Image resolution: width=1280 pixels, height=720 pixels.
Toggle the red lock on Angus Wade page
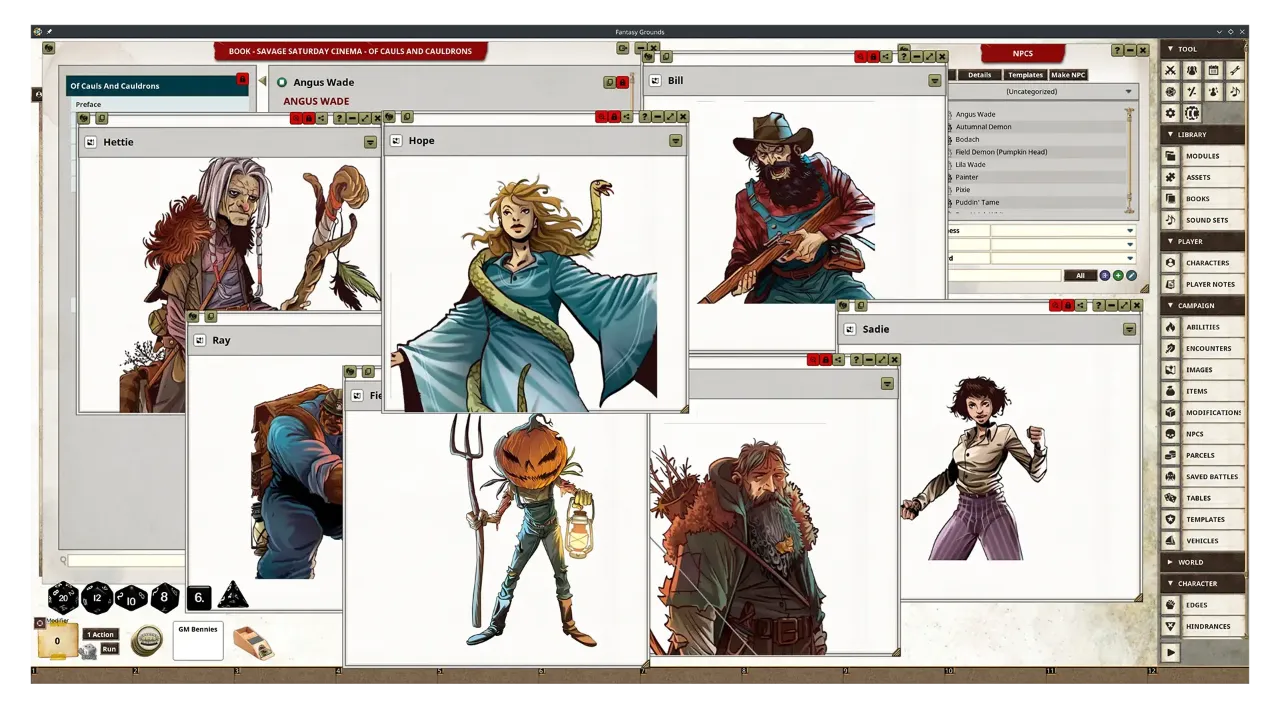point(622,82)
